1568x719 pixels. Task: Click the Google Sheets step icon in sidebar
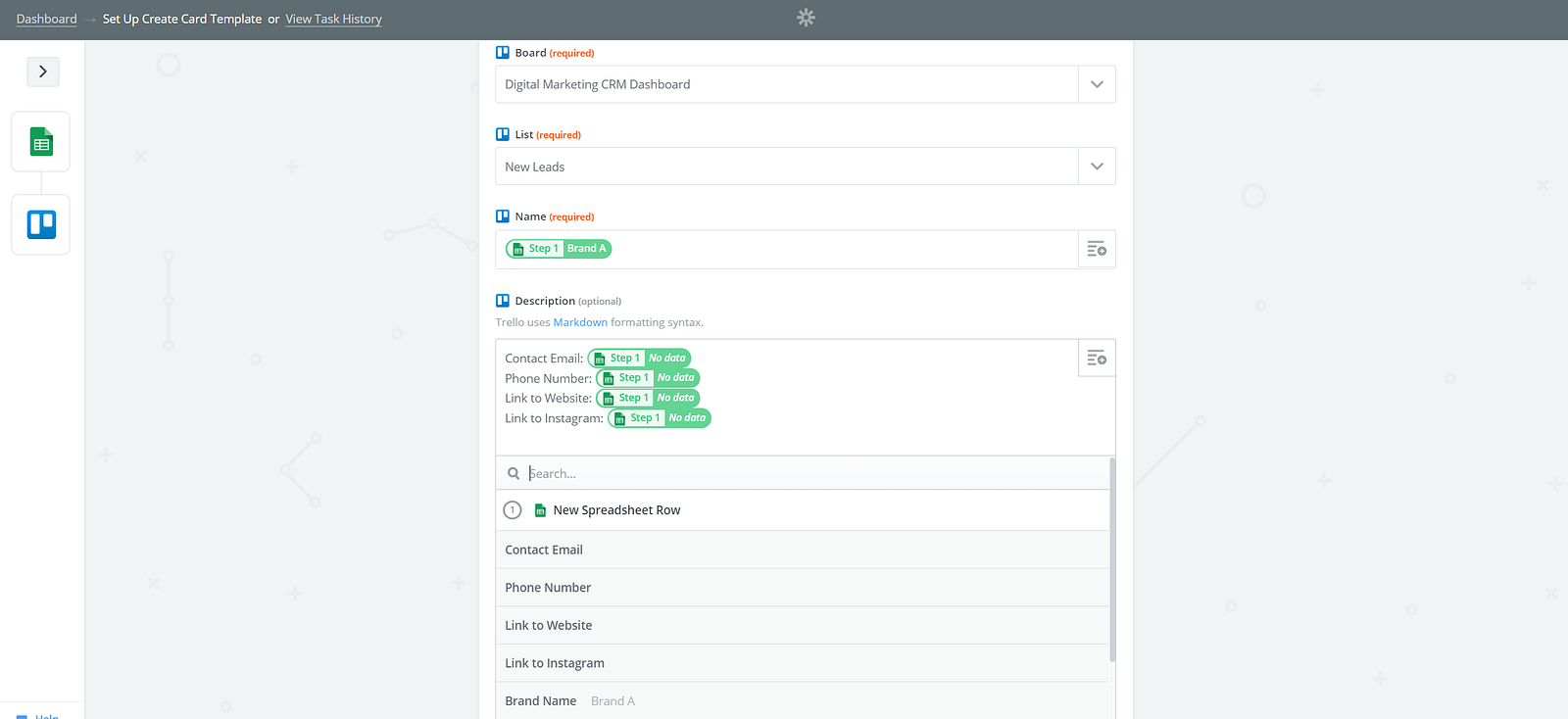point(41,142)
